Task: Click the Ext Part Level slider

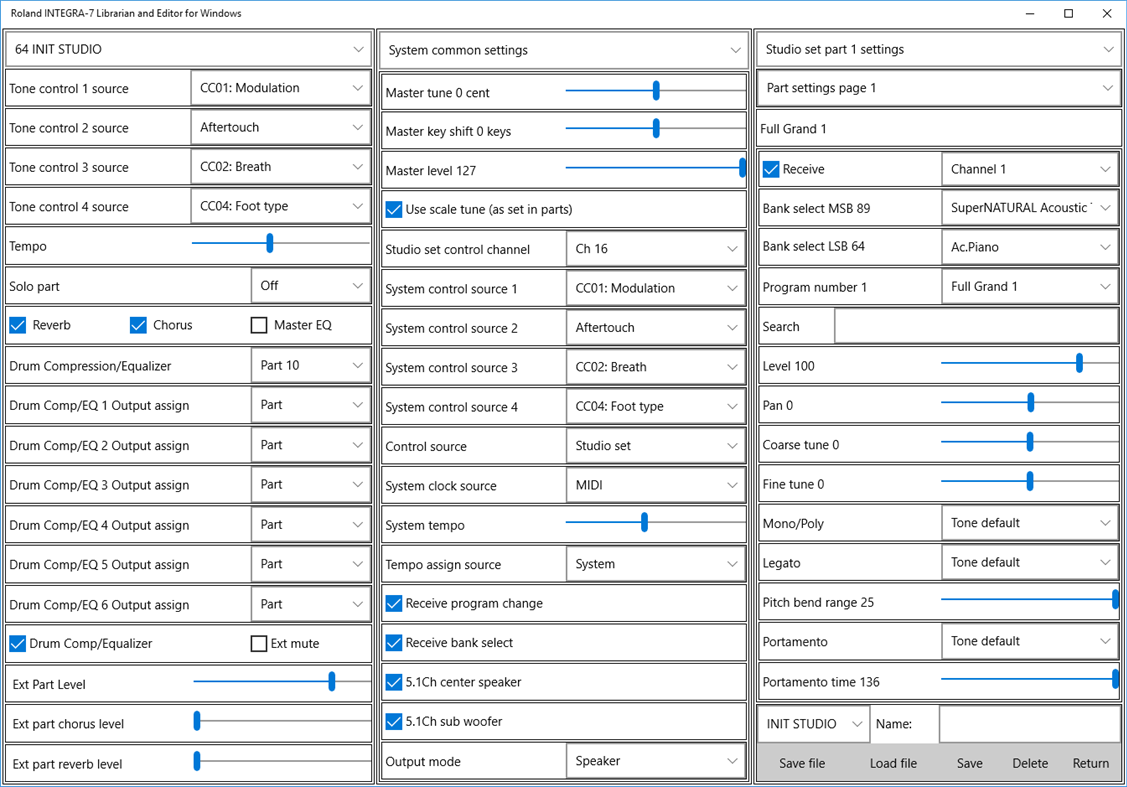Action: click(282, 681)
